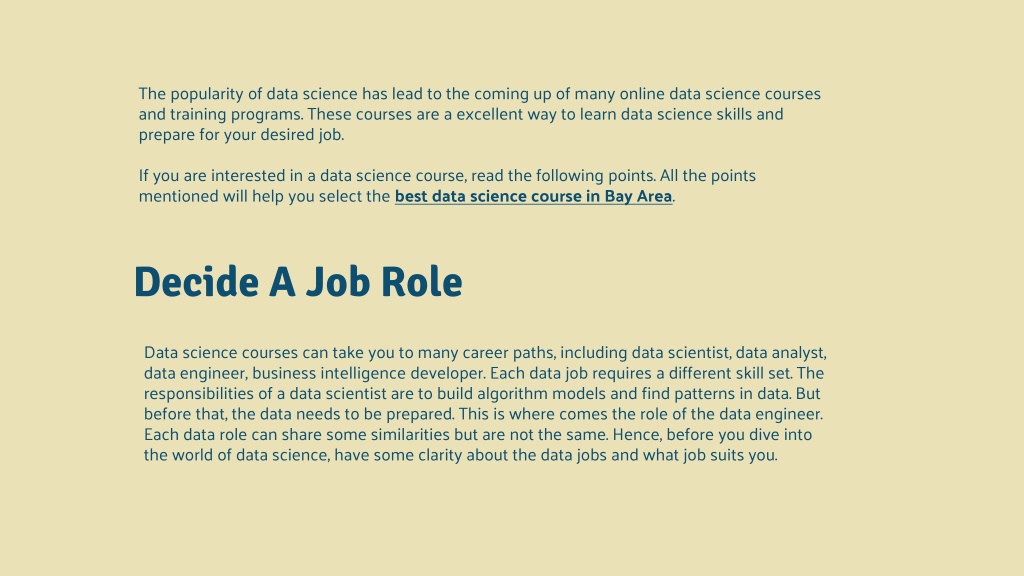Click the paragraph starting 'If you are interested'
The width and height of the screenshot is (1024, 576).
[x=447, y=186]
